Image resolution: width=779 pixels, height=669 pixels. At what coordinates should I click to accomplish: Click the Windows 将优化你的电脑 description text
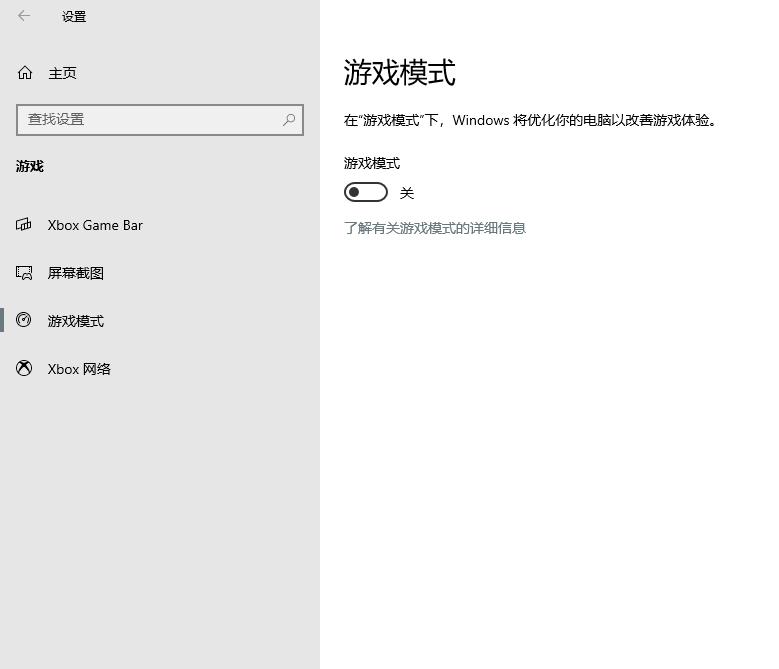[531, 120]
